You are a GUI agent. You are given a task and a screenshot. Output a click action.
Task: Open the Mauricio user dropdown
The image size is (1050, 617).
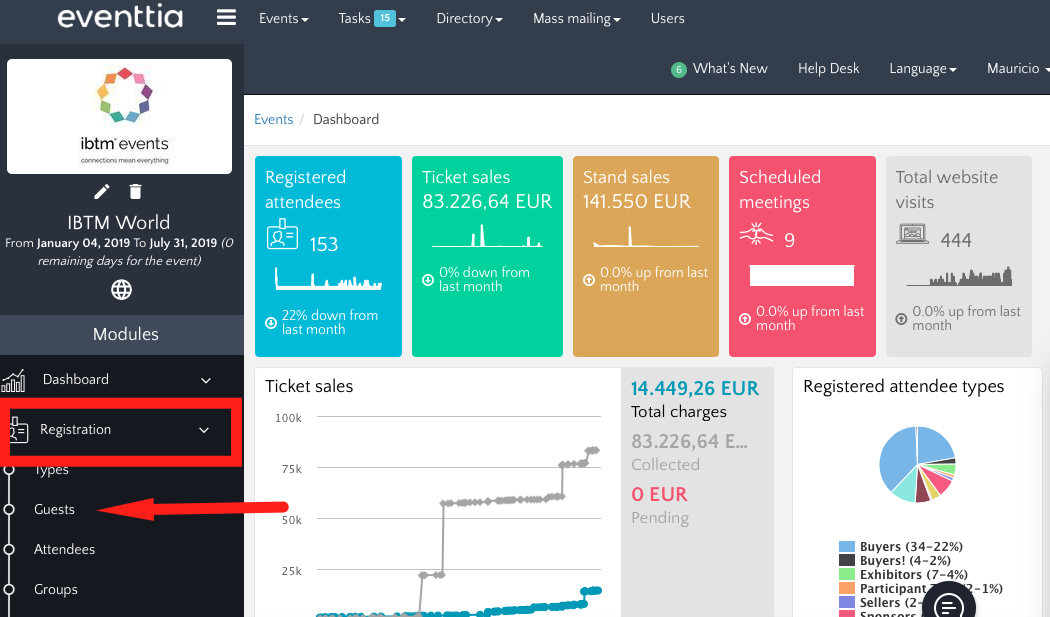tap(1017, 69)
